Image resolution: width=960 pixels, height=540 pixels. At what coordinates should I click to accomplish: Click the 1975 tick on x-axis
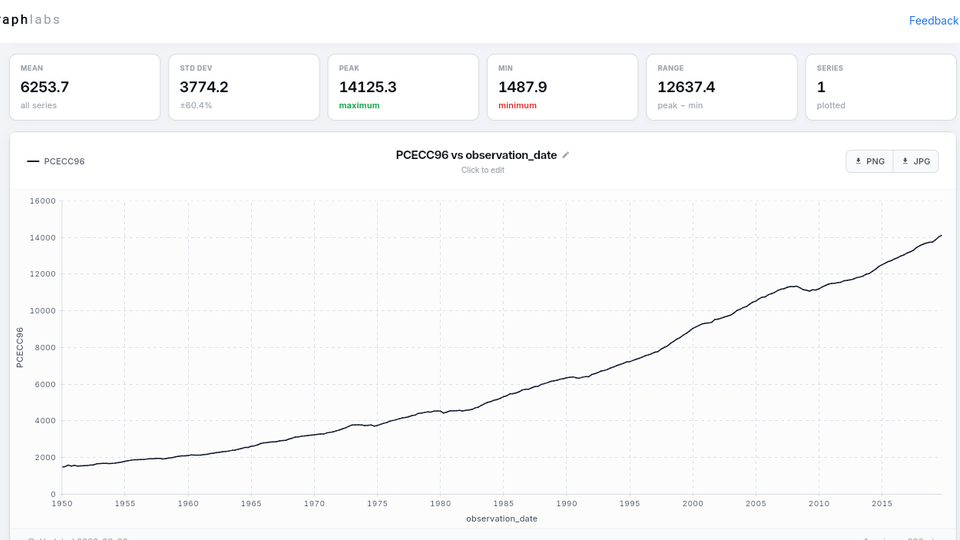click(376, 504)
